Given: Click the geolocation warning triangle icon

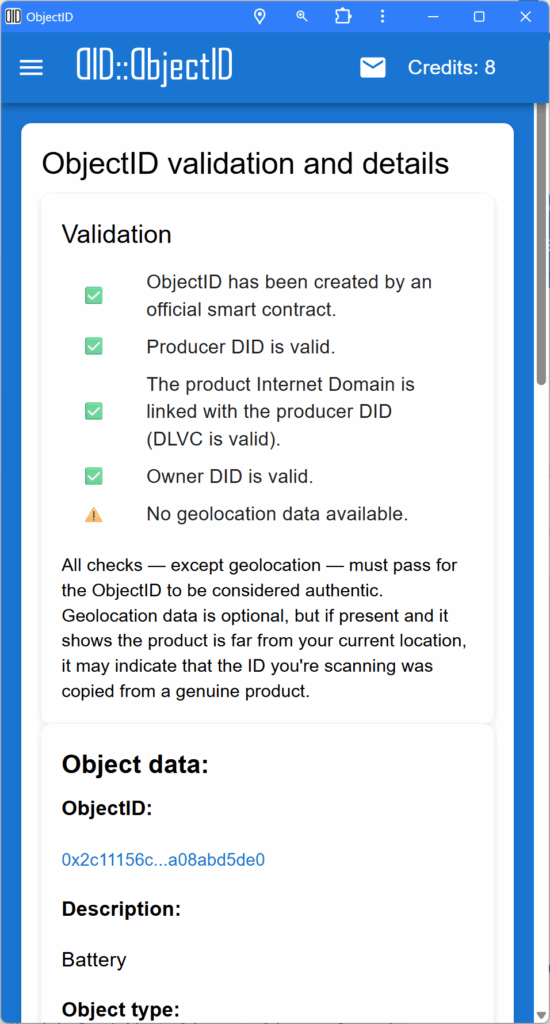Looking at the screenshot, I should pyautogui.click(x=94, y=515).
